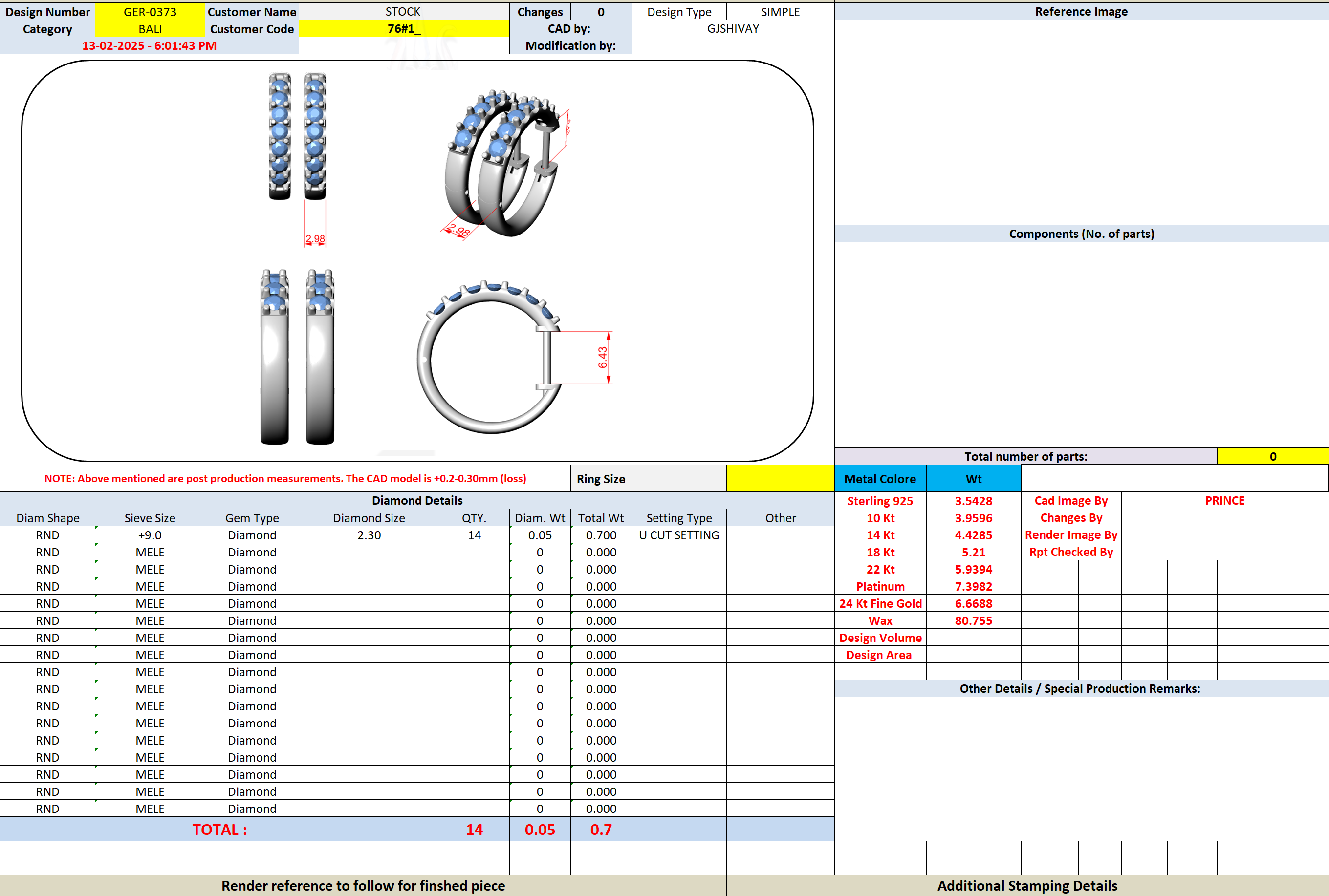Select the Gem Type column header

[x=252, y=518]
